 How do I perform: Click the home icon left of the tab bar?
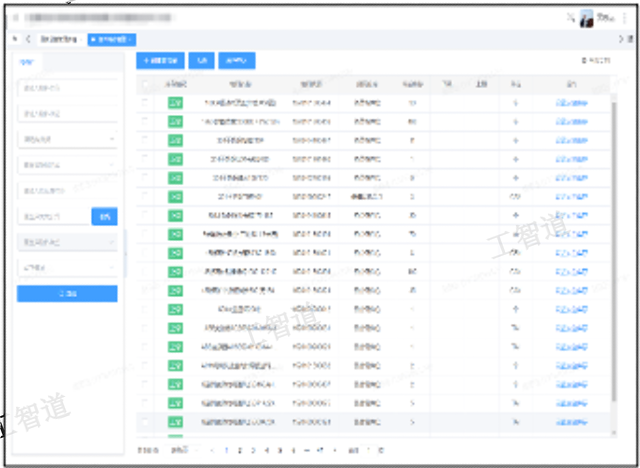(x=14, y=39)
